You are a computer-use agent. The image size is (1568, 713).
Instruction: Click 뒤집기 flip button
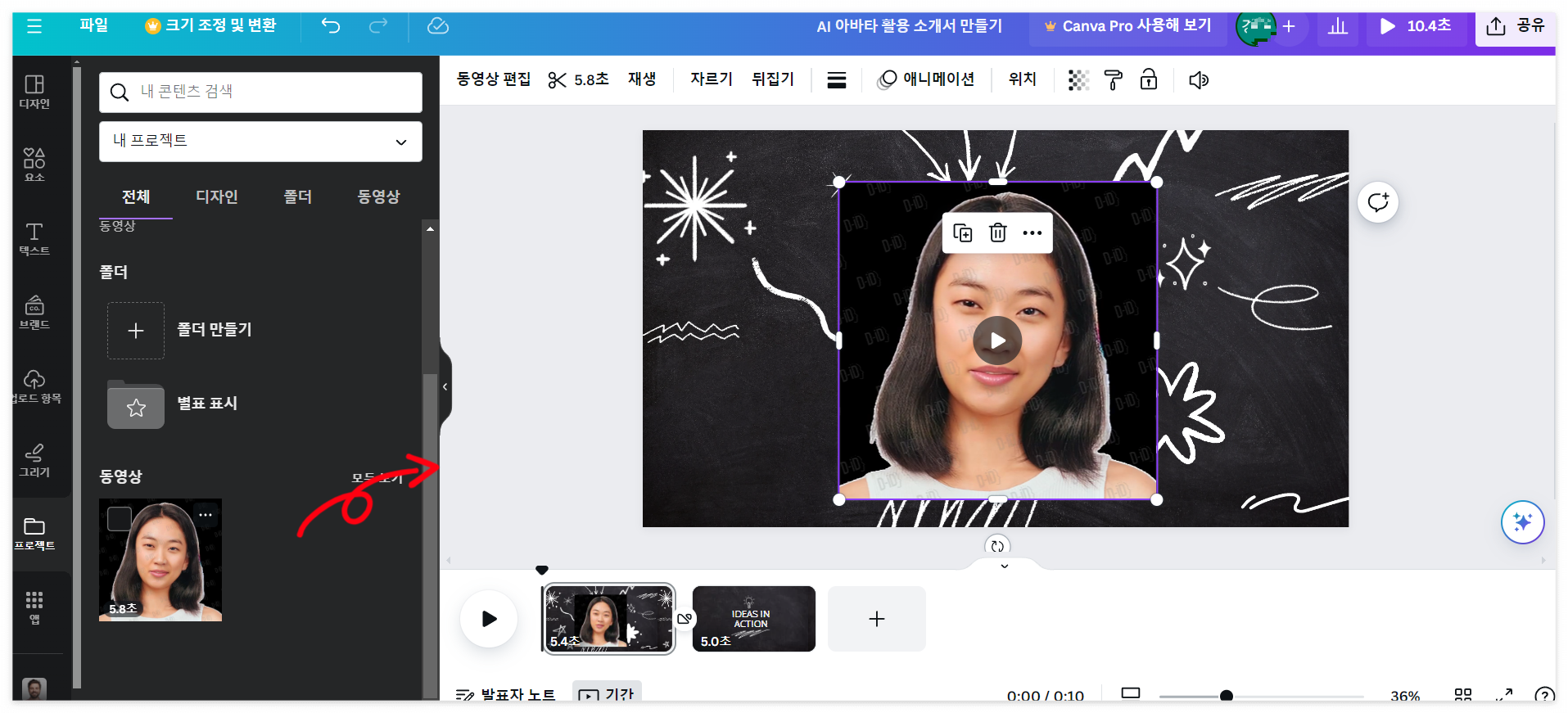(773, 79)
